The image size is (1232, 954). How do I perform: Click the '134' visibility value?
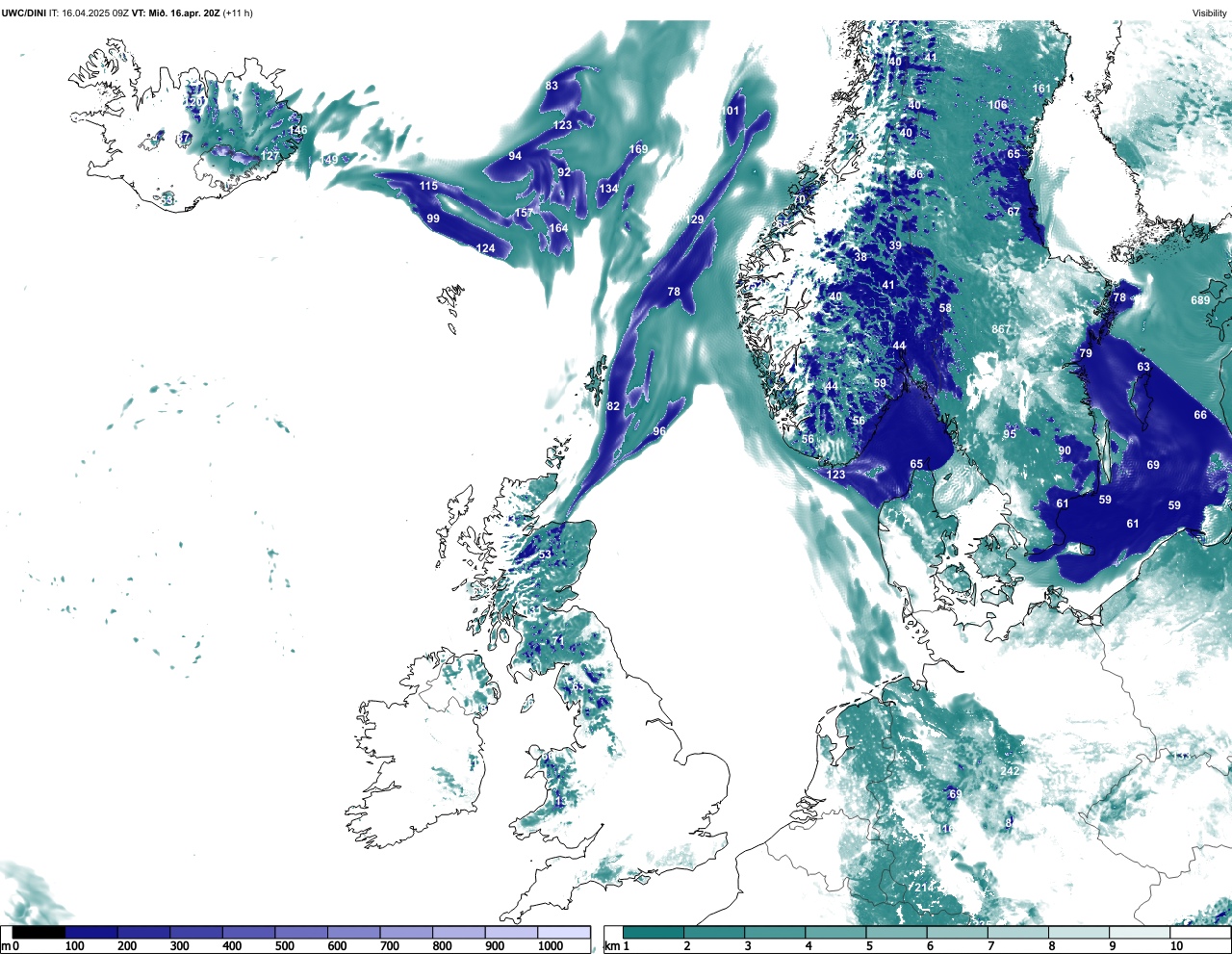pos(608,189)
